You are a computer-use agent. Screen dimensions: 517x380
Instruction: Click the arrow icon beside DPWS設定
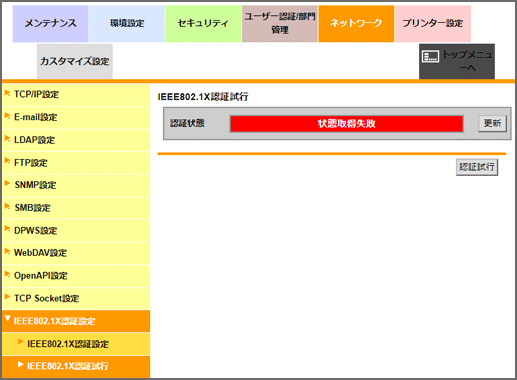[x=7, y=228]
